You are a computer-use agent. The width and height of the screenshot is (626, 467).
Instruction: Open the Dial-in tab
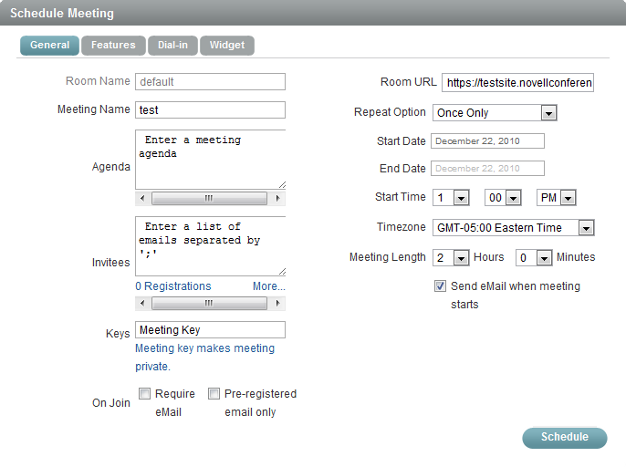172,45
